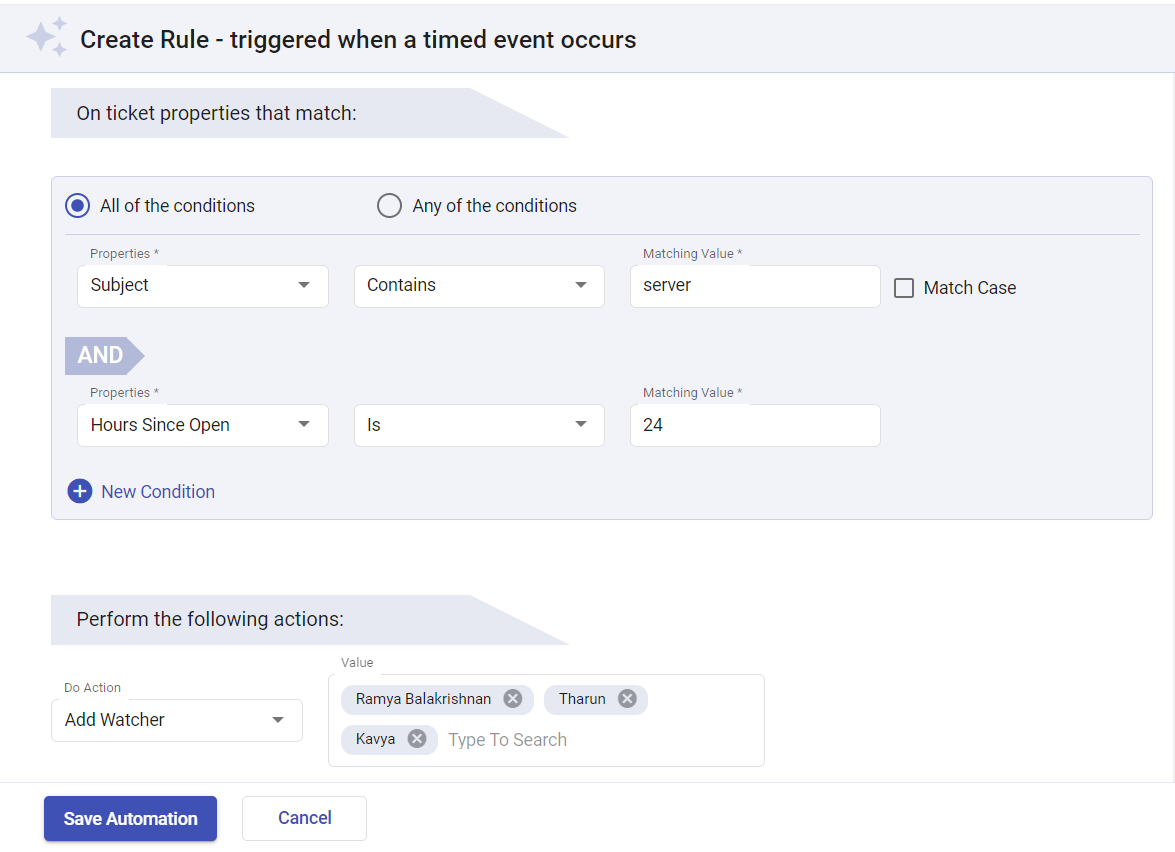Remove Ramya Balakrishnan from watchers
Viewport: 1175px width, 852px height.
click(511, 699)
